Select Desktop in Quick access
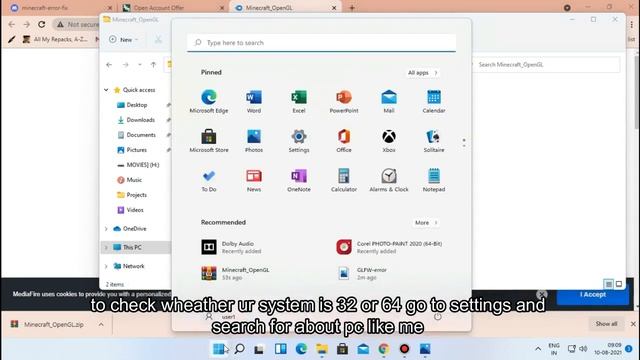 [x=137, y=105]
